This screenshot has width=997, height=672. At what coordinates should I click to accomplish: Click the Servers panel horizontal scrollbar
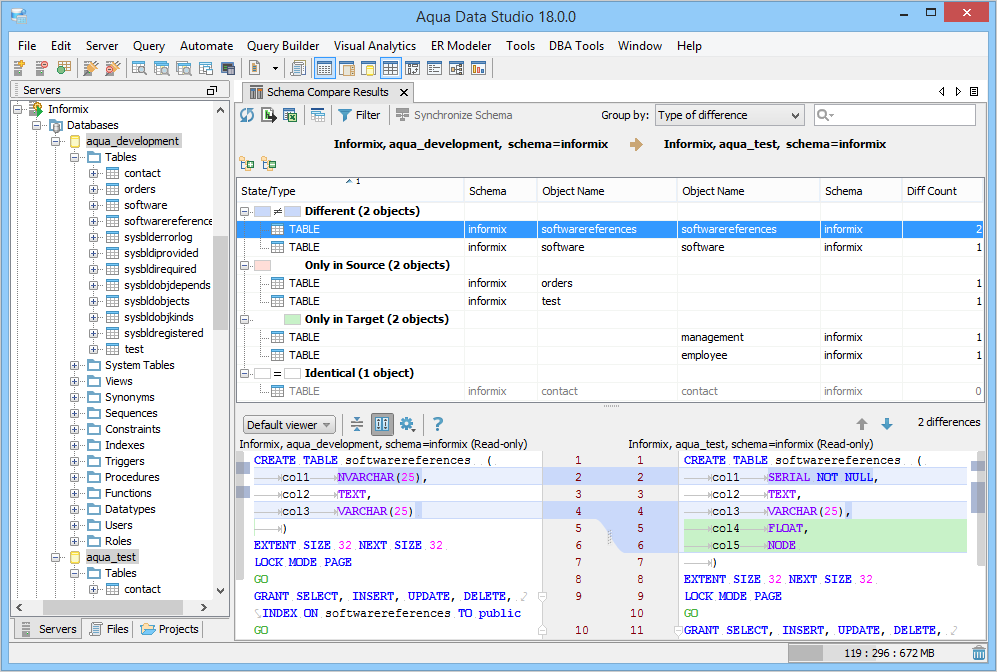pos(114,607)
